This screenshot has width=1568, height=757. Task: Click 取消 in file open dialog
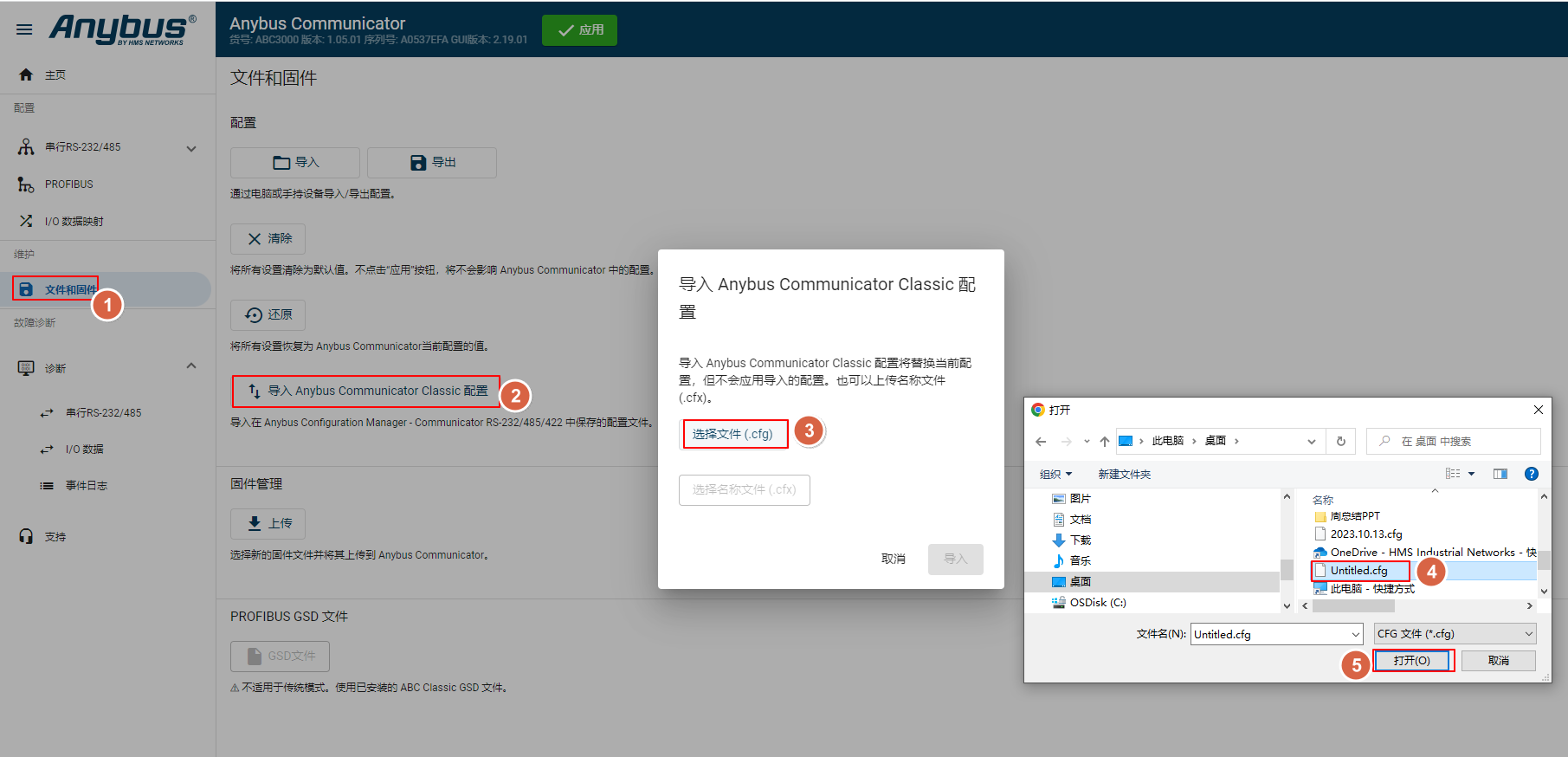coord(1499,661)
